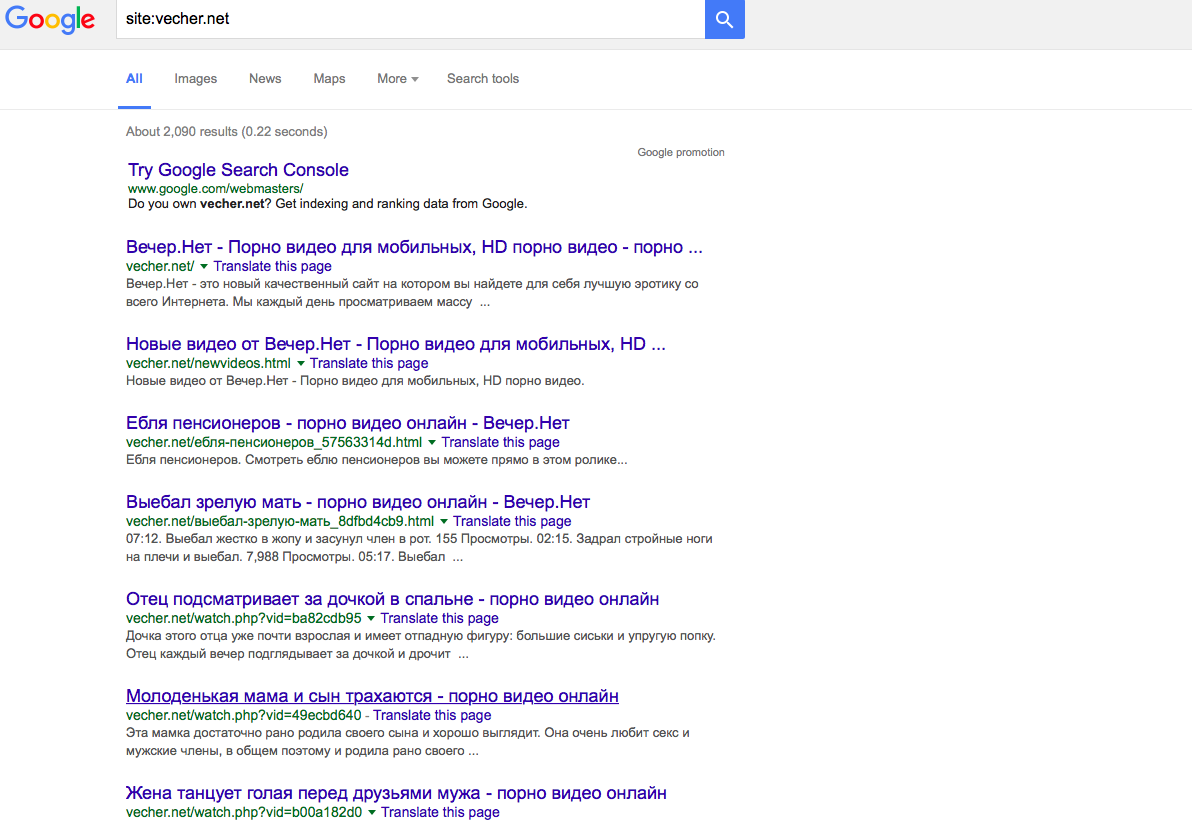
Task: Open Search tools options
Action: [483, 78]
